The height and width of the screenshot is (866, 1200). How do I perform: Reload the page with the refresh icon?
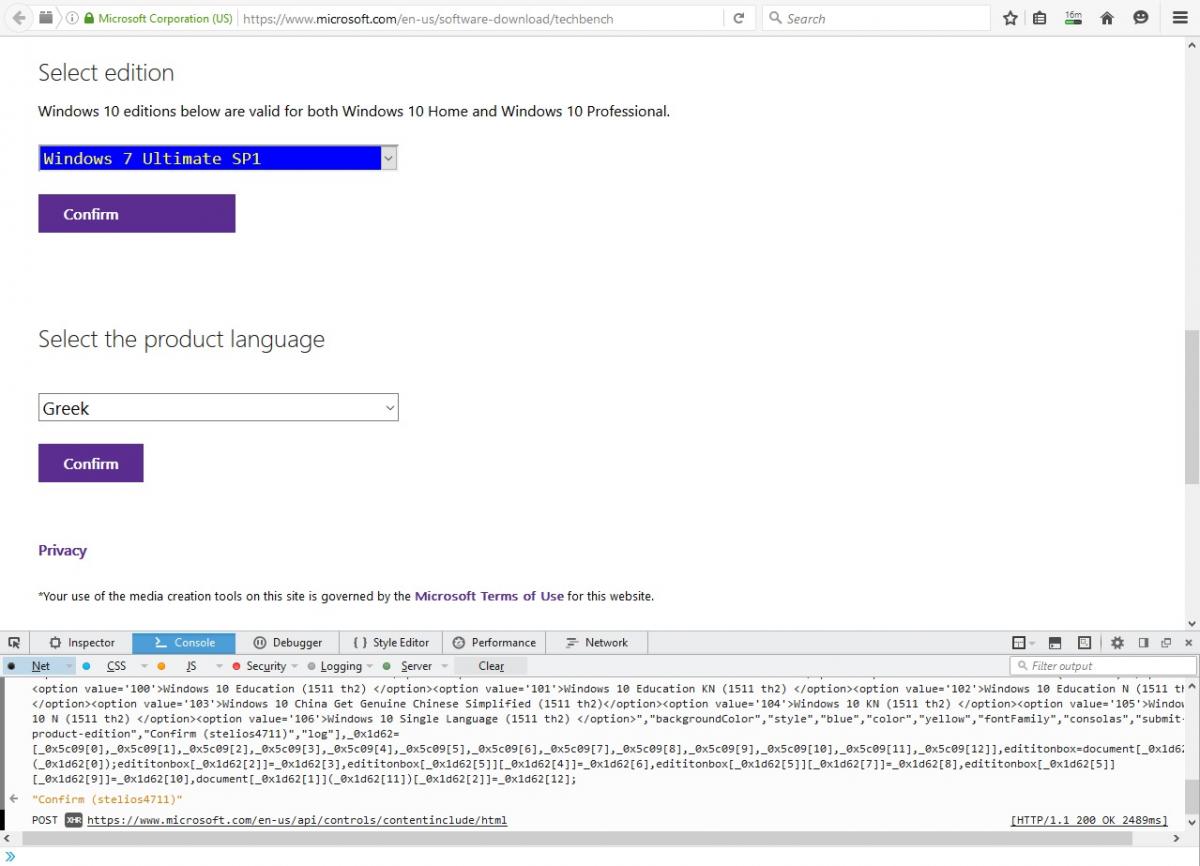tap(738, 18)
